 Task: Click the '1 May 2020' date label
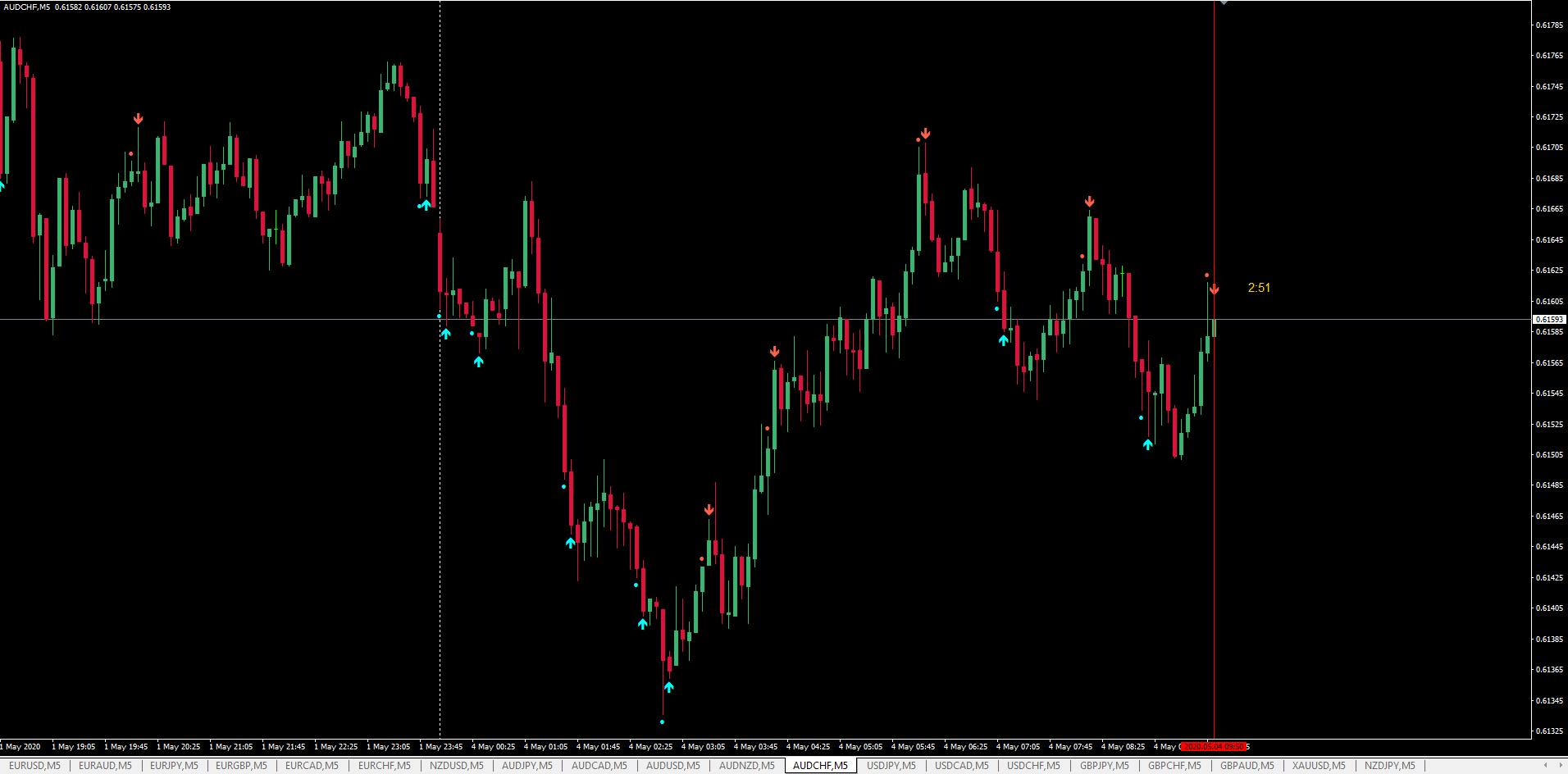click(x=21, y=747)
